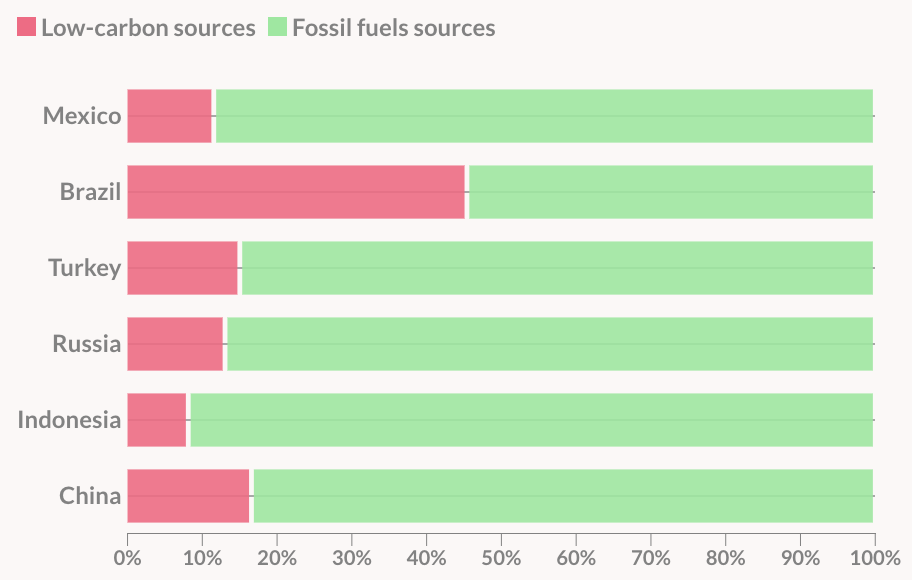
Task: Click the Brazil axis label
Action: 90,192
